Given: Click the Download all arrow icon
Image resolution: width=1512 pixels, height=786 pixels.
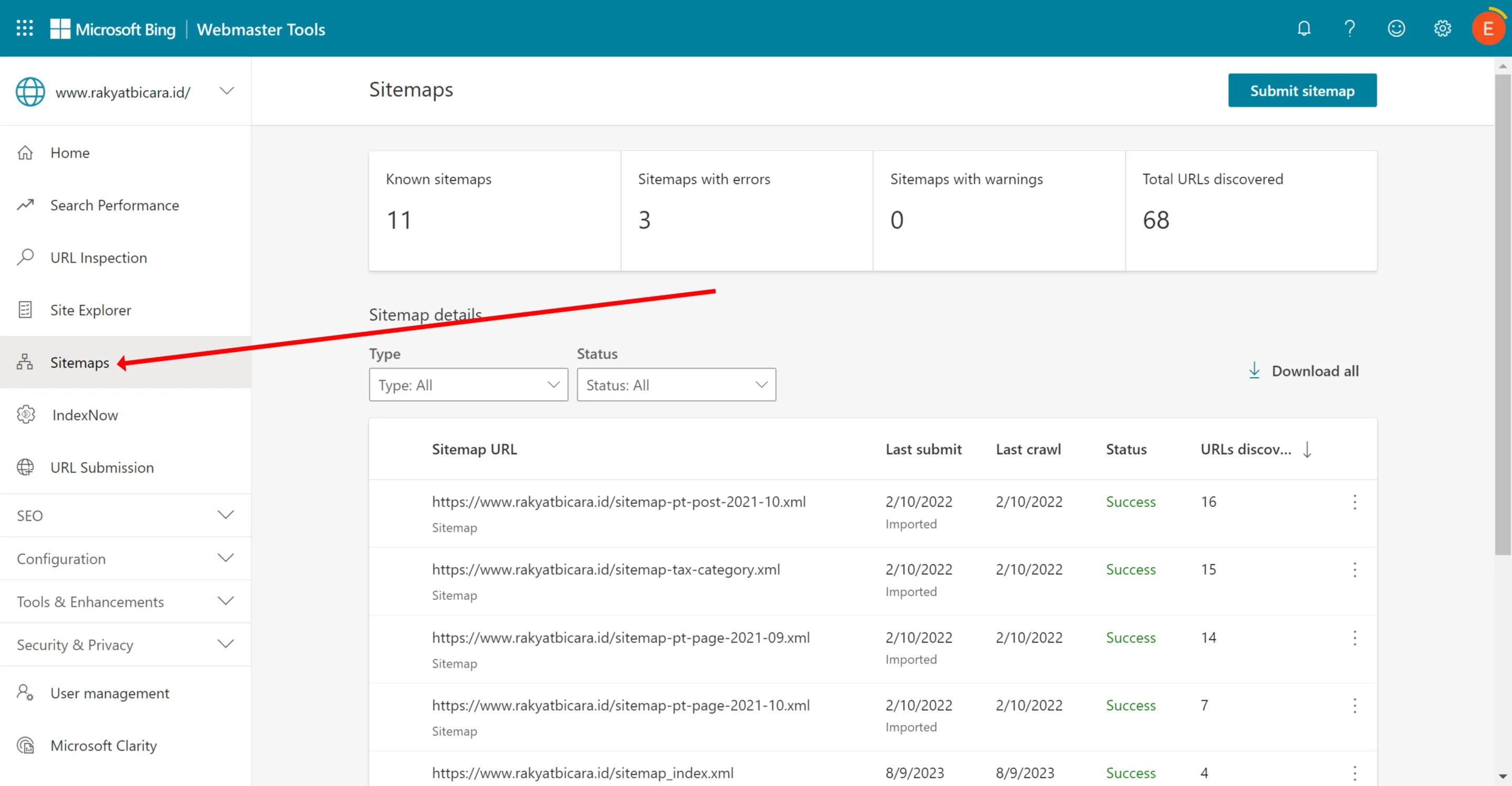Looking at the screenshot, I should tap(1254, 370).
